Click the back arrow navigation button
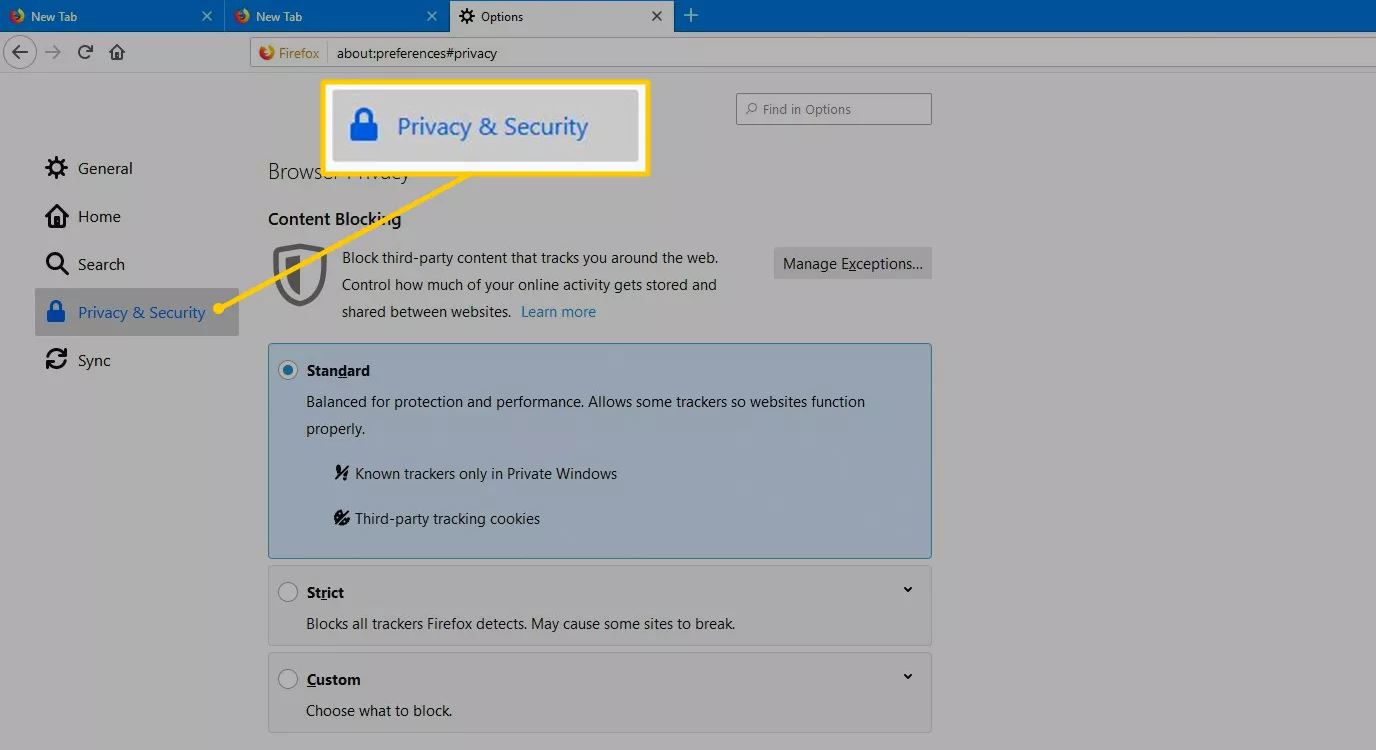The width and height of the screenshot is (1376, 750). 20,53
